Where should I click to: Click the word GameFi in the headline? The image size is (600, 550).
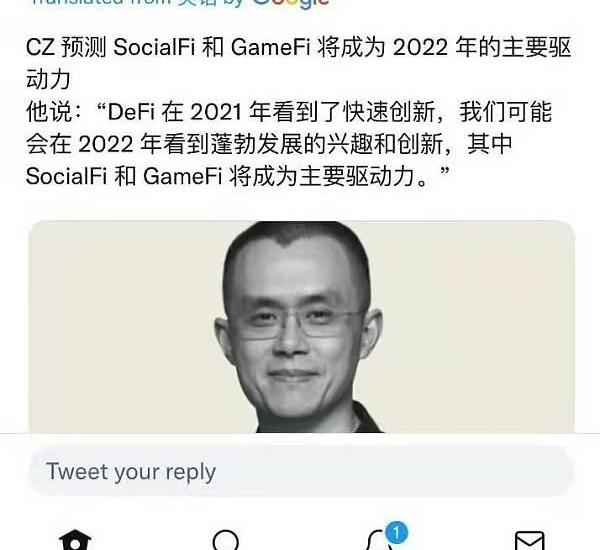[271, 47]
